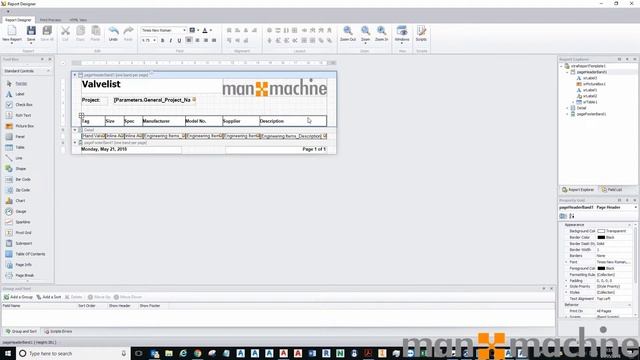Screen dimensions: 640x360
Task: Select the Sparkline control
Action: click(x=22, y=222)
